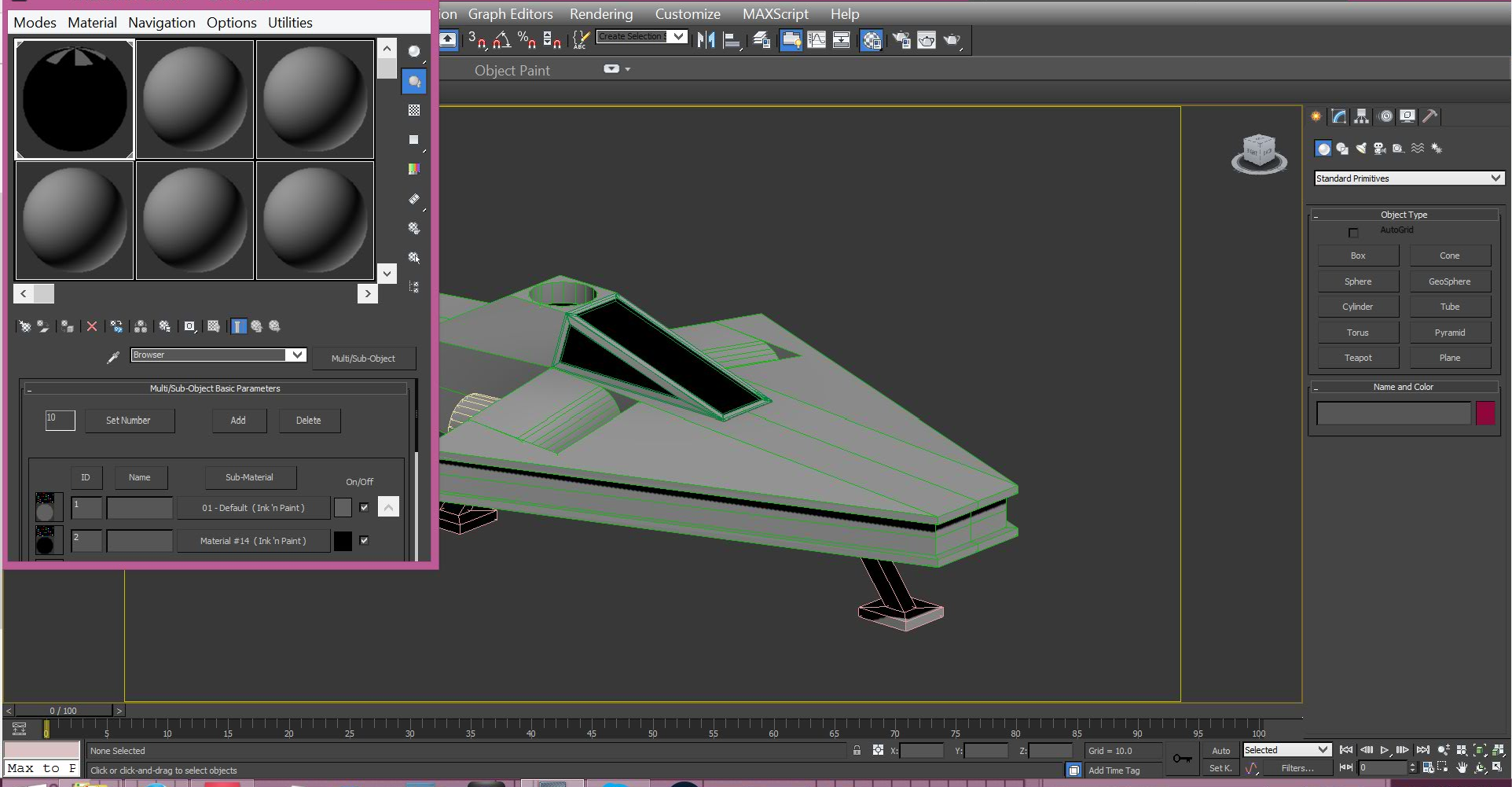Screen dimensions: 1512x787
Task: Collapse Multi/Sub-Object Basic Parameters rollout
Action: (215, 388)
